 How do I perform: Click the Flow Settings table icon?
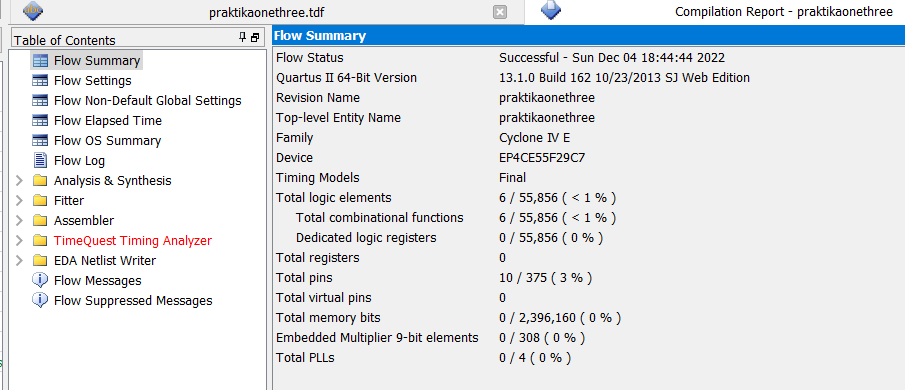point(40,81)
